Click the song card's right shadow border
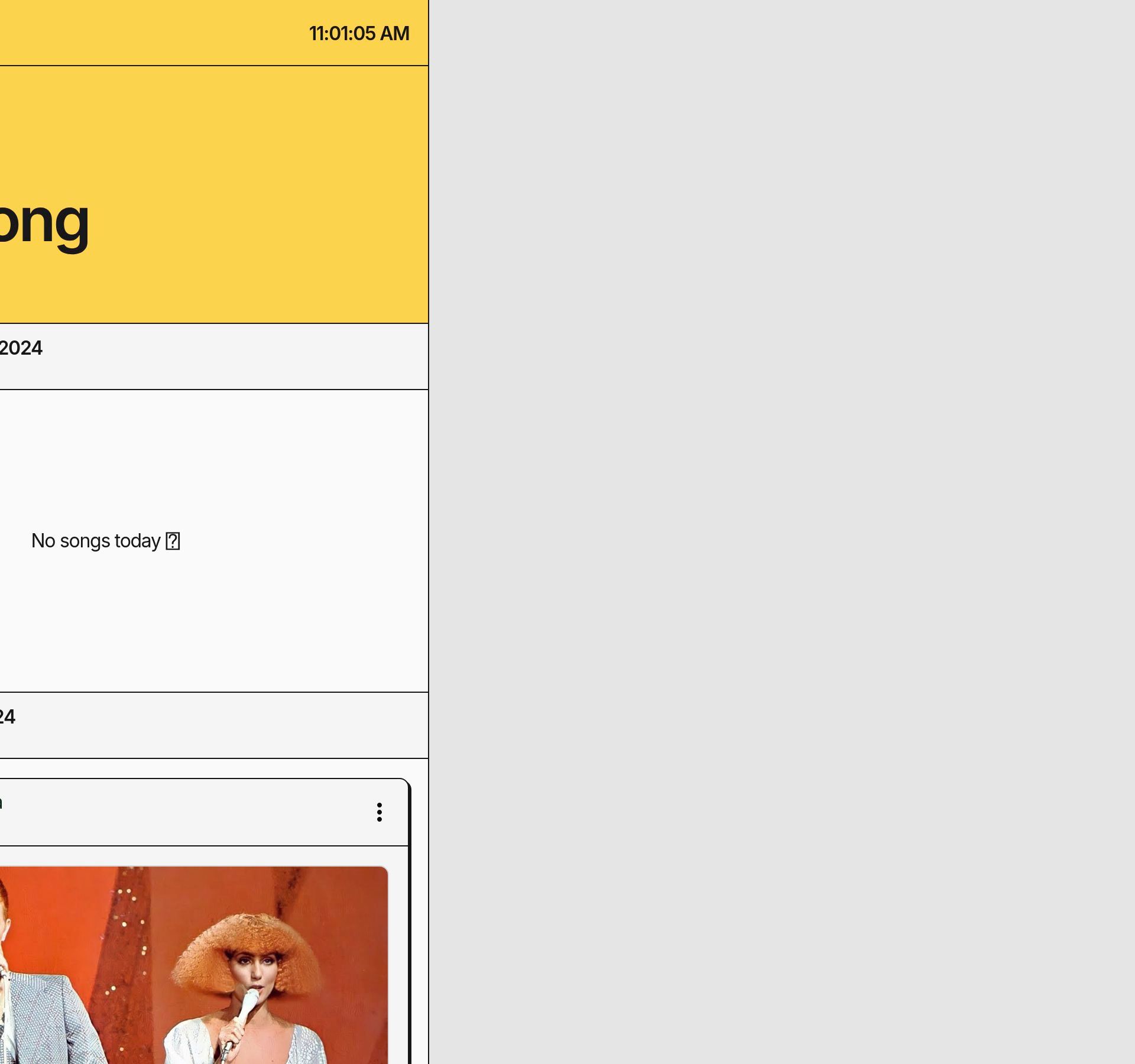This screenshot has width=1135, height=1064. coord(409,946)
